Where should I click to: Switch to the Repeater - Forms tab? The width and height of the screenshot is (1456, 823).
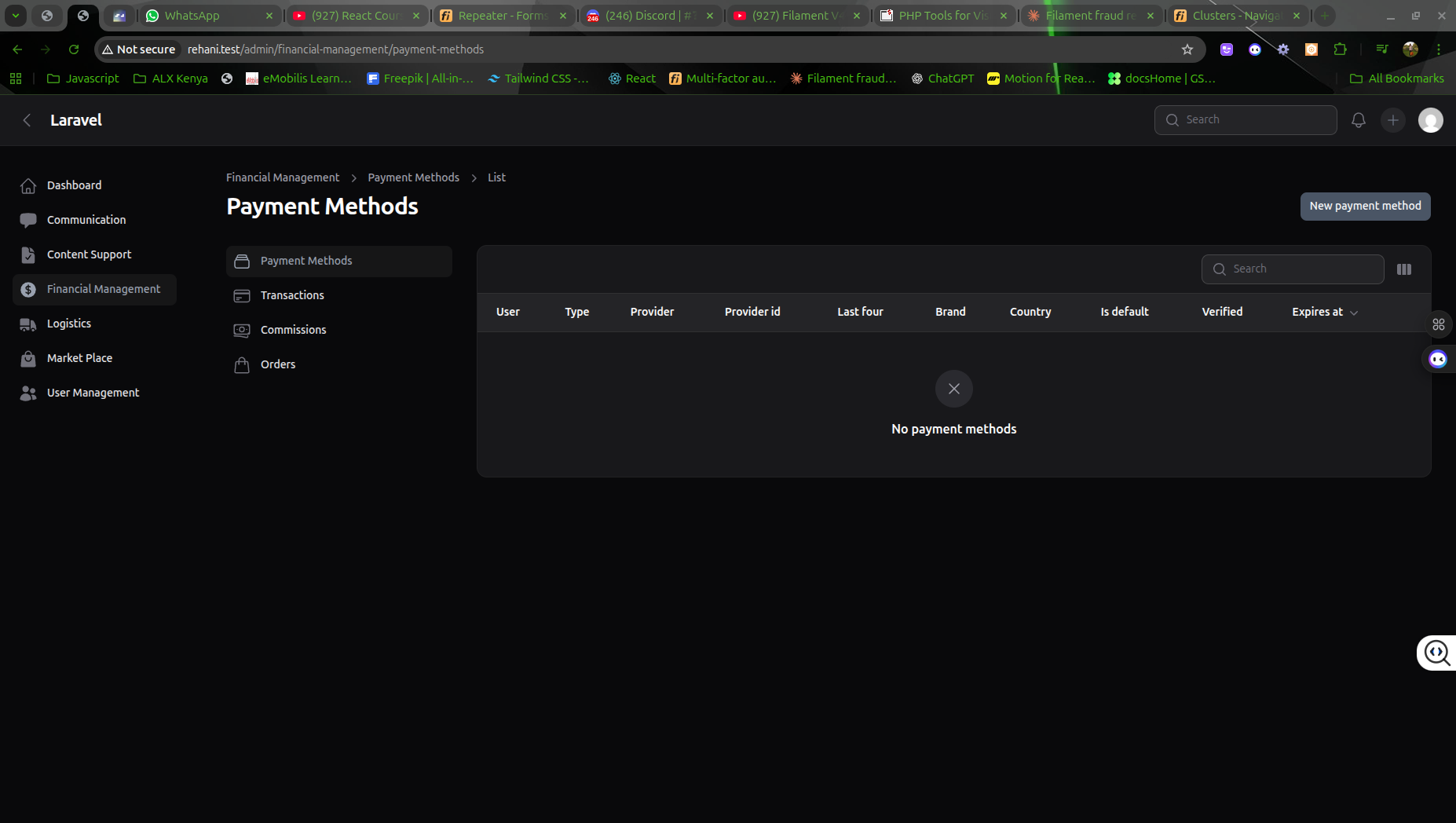(x=503, y=16)
